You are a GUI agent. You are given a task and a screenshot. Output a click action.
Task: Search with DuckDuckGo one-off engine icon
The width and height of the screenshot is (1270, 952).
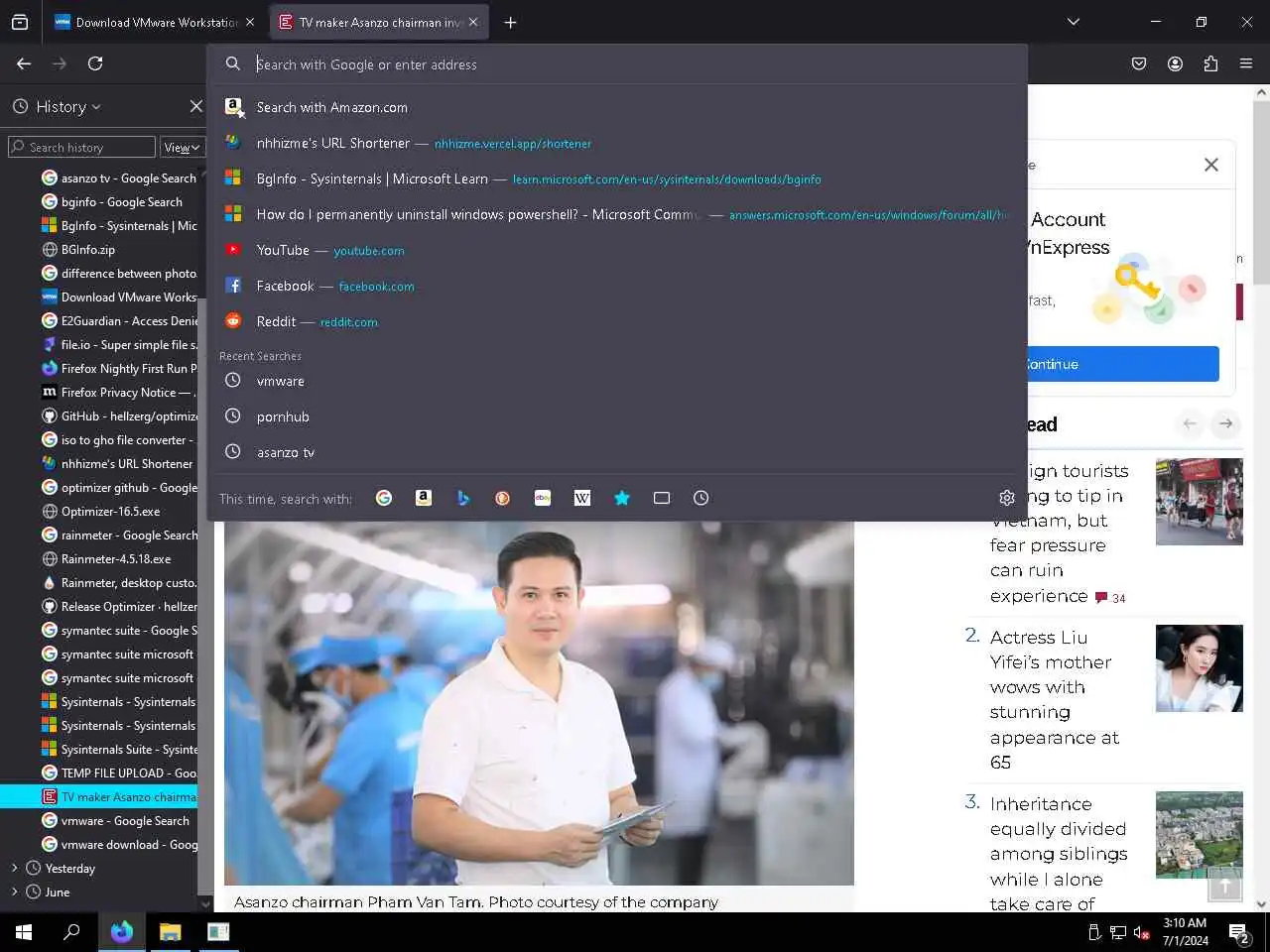point(503,498)
